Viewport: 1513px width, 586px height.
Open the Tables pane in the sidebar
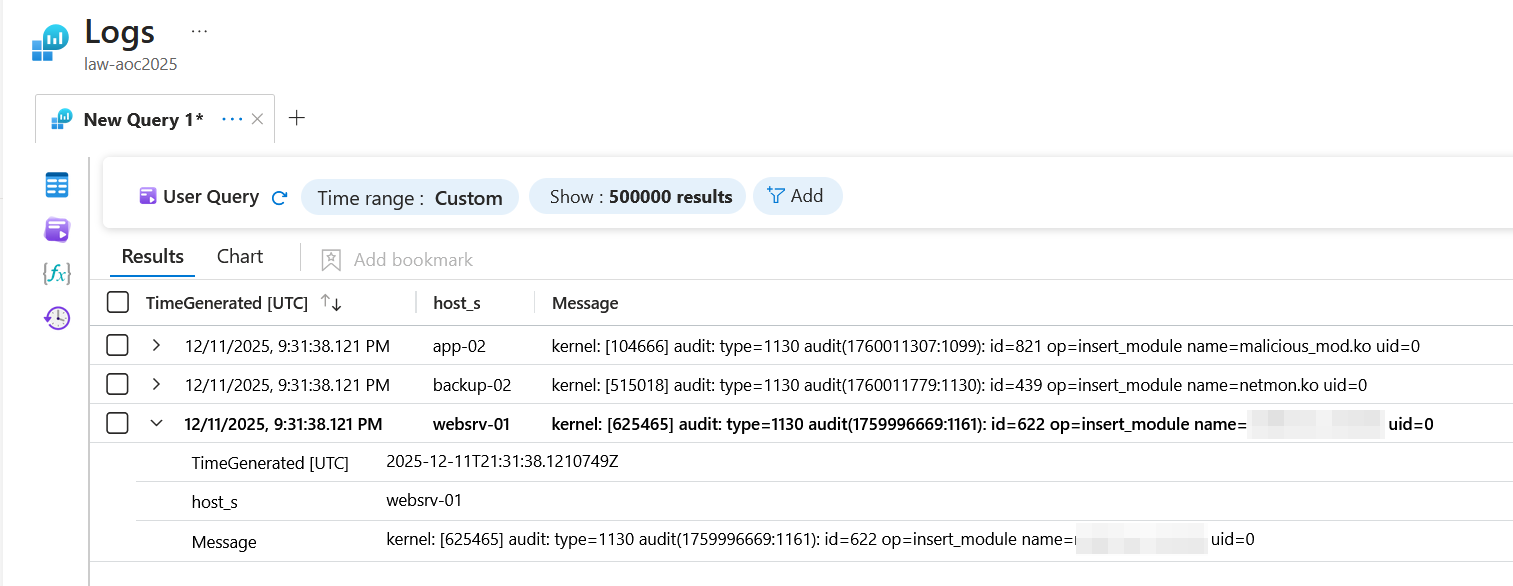tap(57, 183)
